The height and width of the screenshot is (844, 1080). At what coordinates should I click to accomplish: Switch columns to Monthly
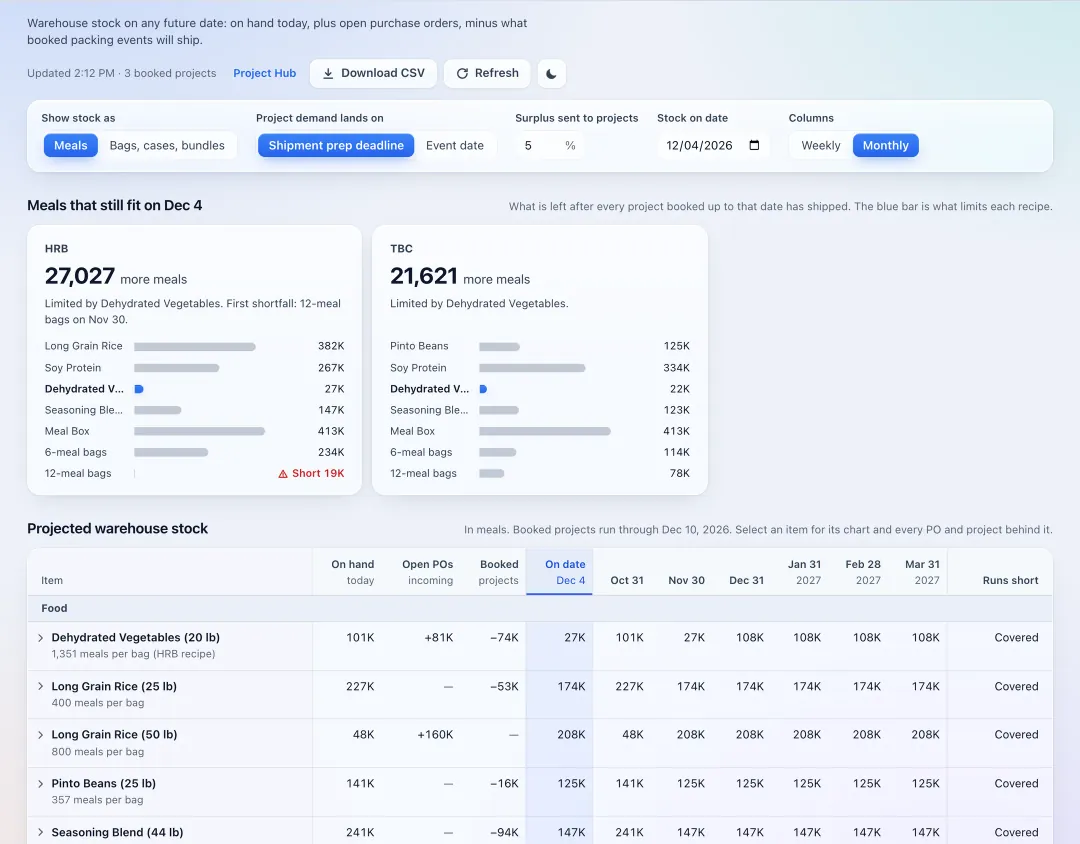point(886,145)
